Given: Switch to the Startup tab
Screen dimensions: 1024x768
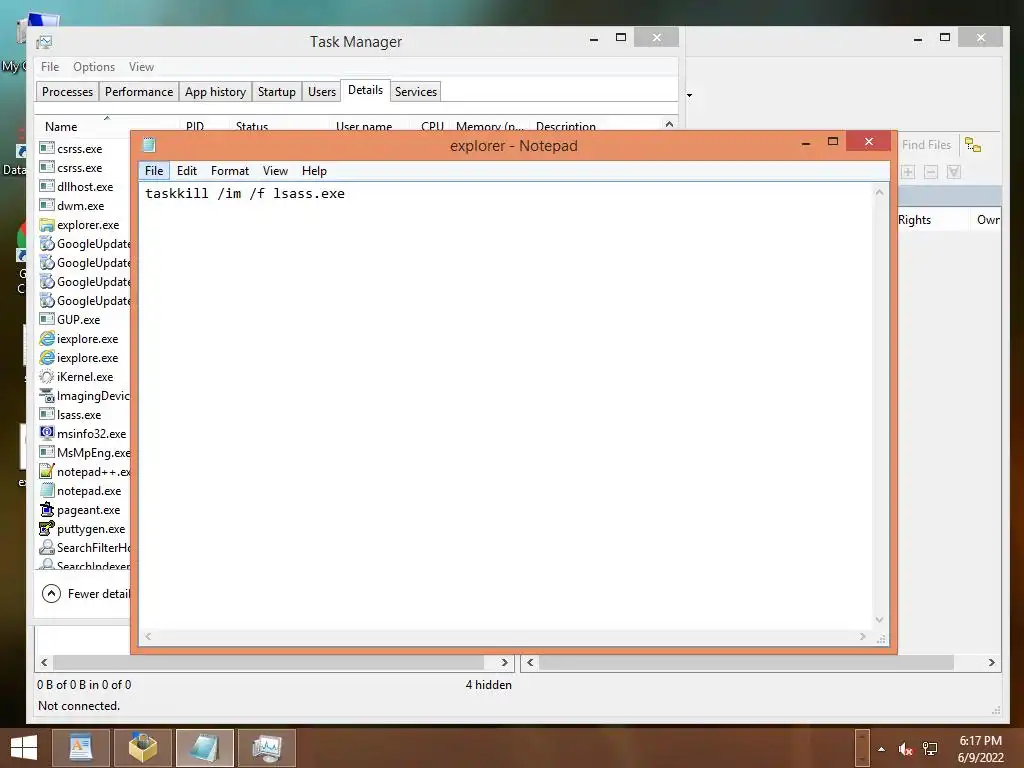Looking at the screenshot, I should coord(277,91).
